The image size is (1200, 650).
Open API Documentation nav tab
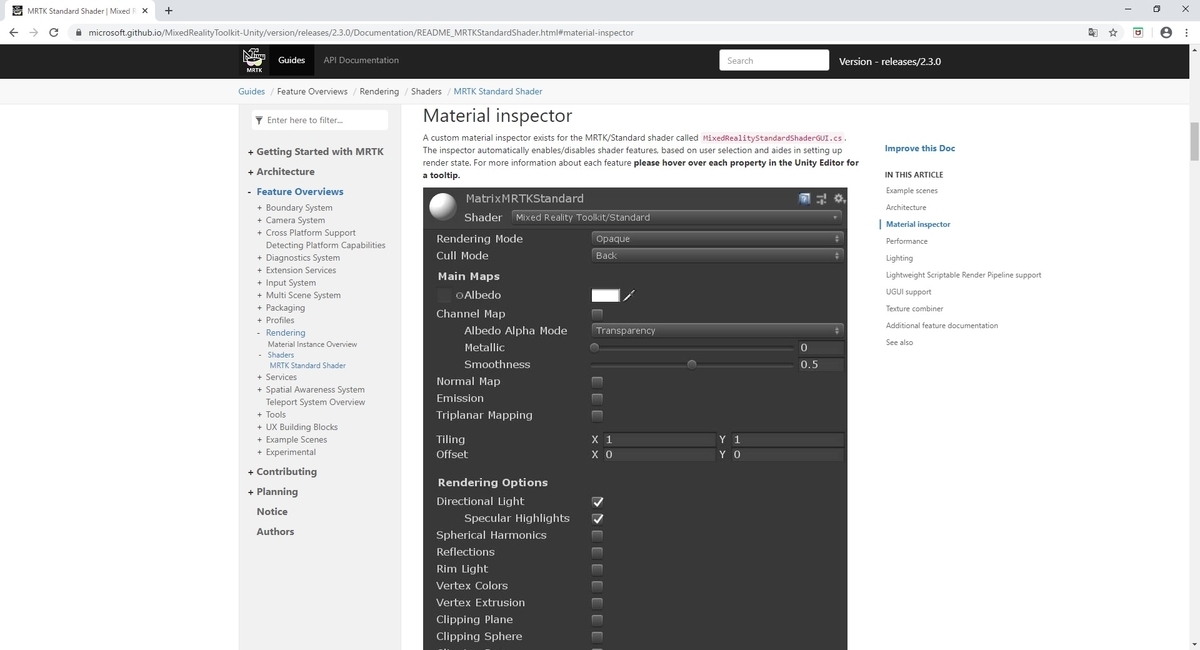(361, 60)
